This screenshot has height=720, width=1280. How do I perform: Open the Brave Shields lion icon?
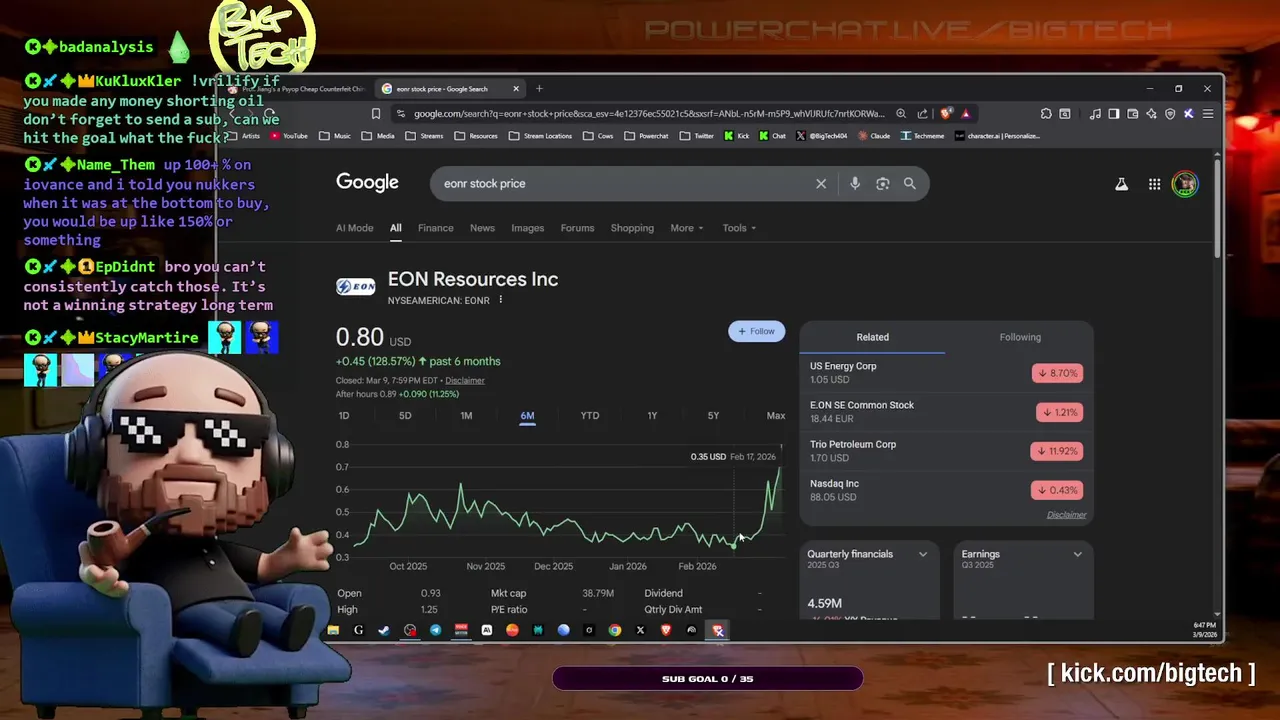point(946,114)
